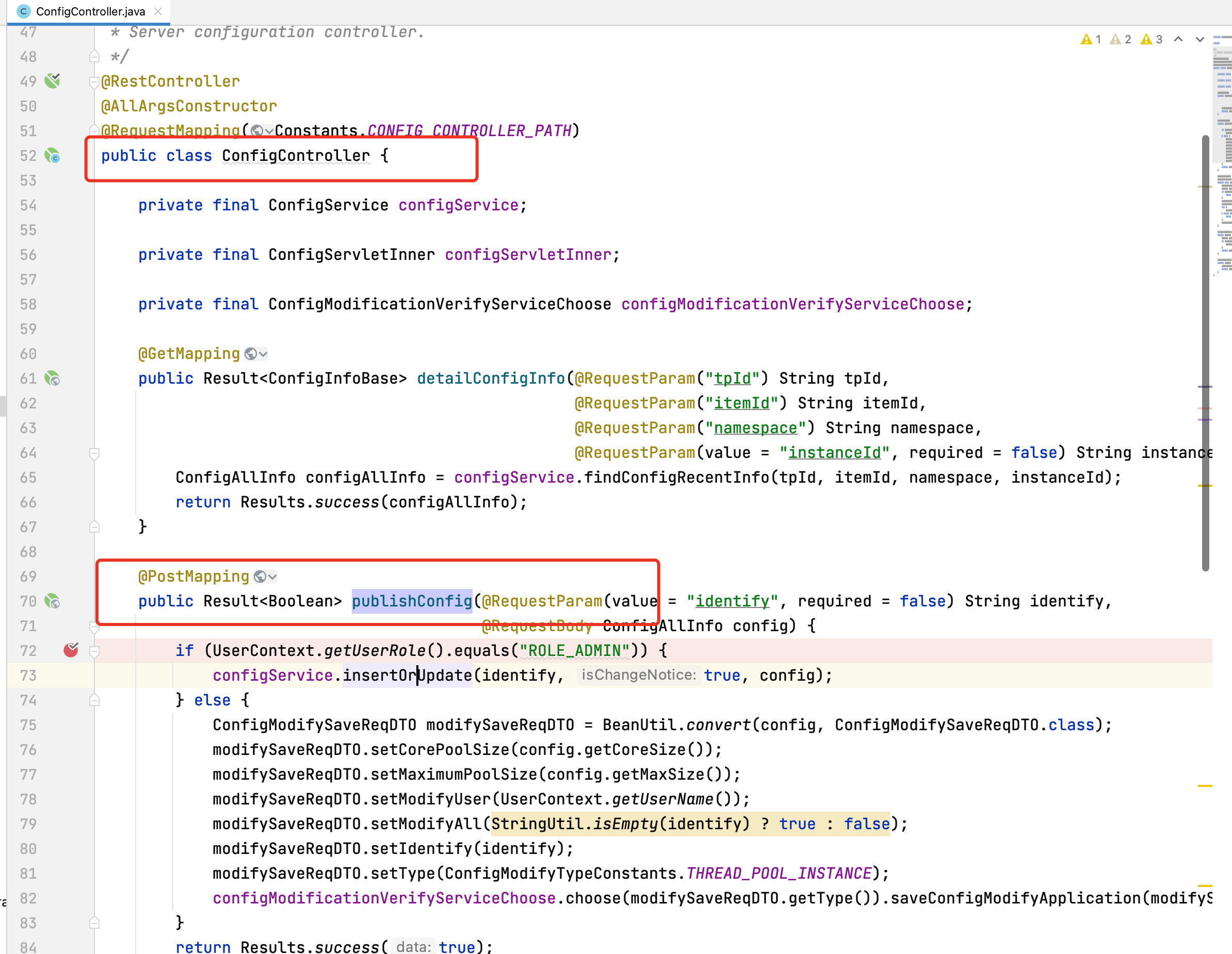Image resolution: width=1232 pixels, height=954 pixels.
Task: Collapse the fold marker on line 67
Action: click(94, 527)
